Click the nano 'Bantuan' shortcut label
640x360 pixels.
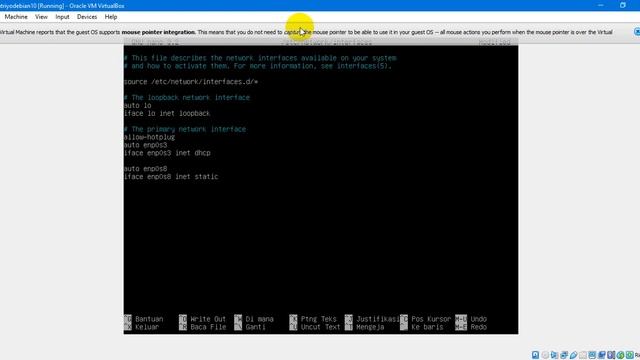[x=149, y=319]
